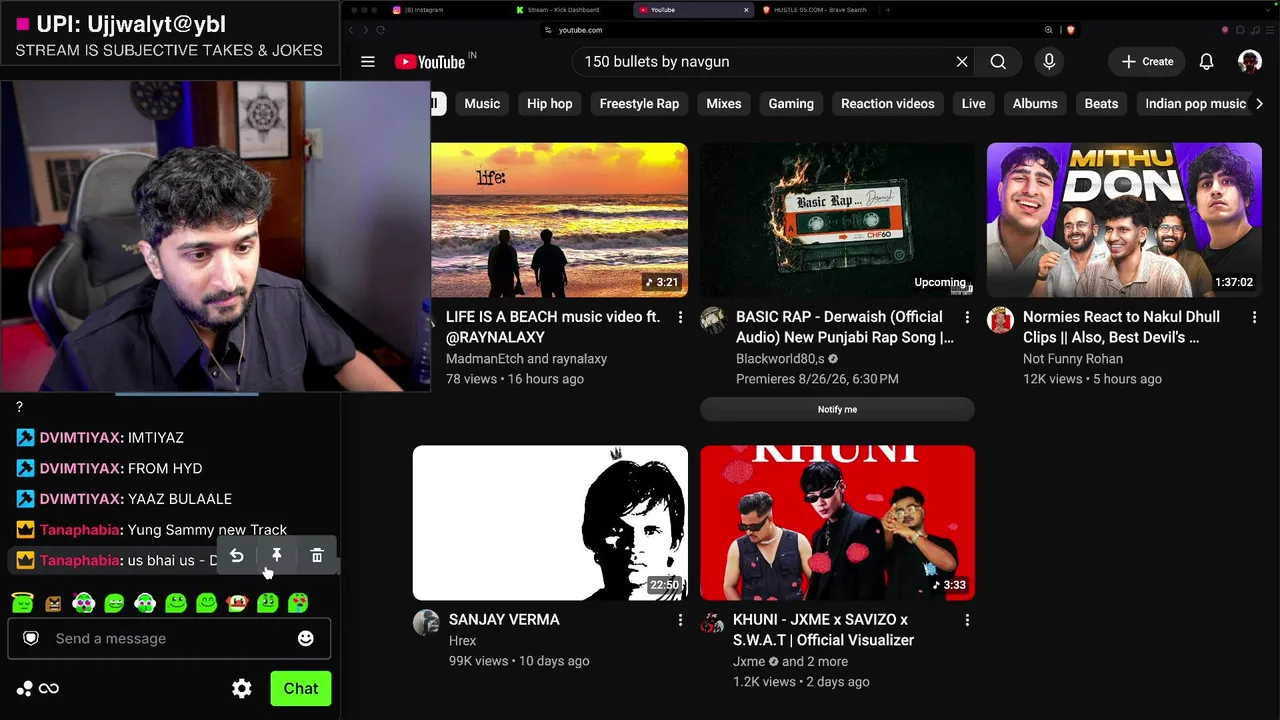This screenshot has width=1280, height=720.
Task: Open options menu for LIFE IS A BEACH video
Action: pos(680,317)
